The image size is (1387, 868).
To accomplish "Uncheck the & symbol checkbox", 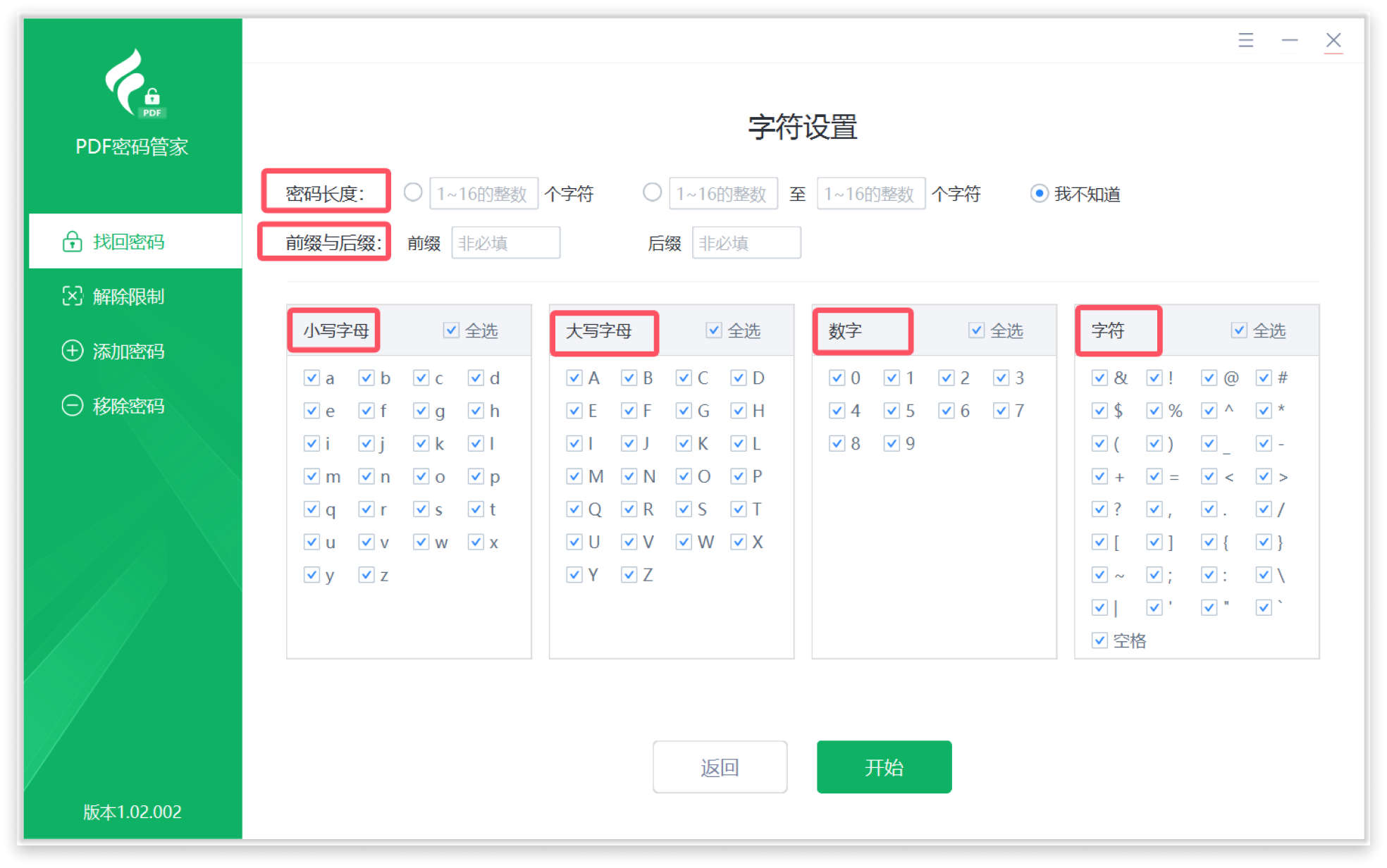I will (x=1099, y=378).
